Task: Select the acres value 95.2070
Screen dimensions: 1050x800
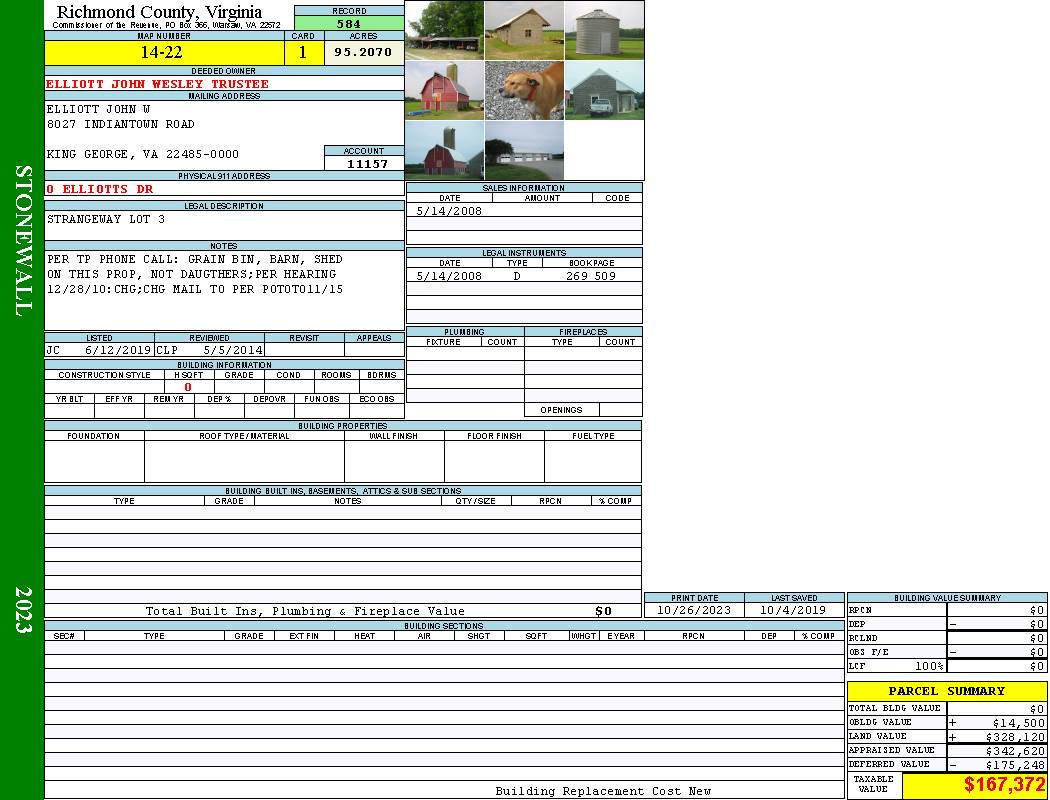Action: 364,52
